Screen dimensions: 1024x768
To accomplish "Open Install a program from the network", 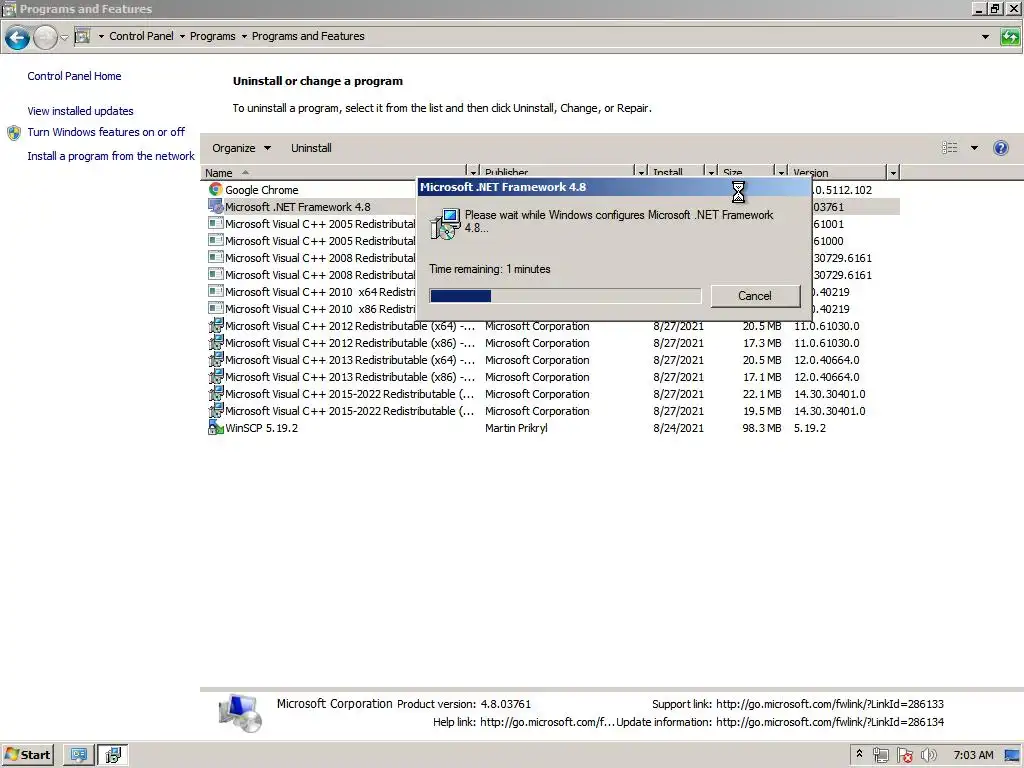I will (x=111, y=156).
